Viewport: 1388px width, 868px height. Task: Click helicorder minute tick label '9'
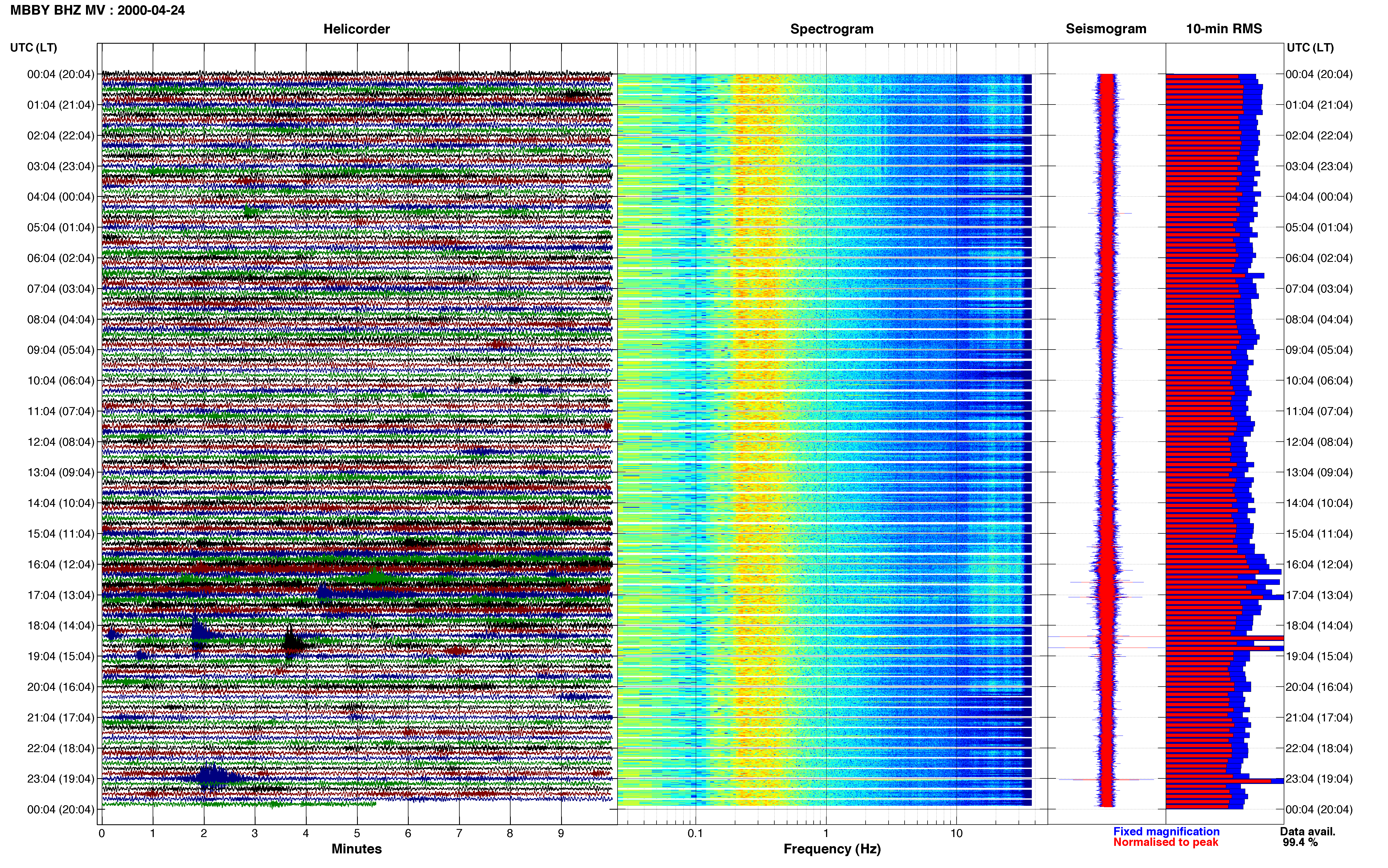561,833
